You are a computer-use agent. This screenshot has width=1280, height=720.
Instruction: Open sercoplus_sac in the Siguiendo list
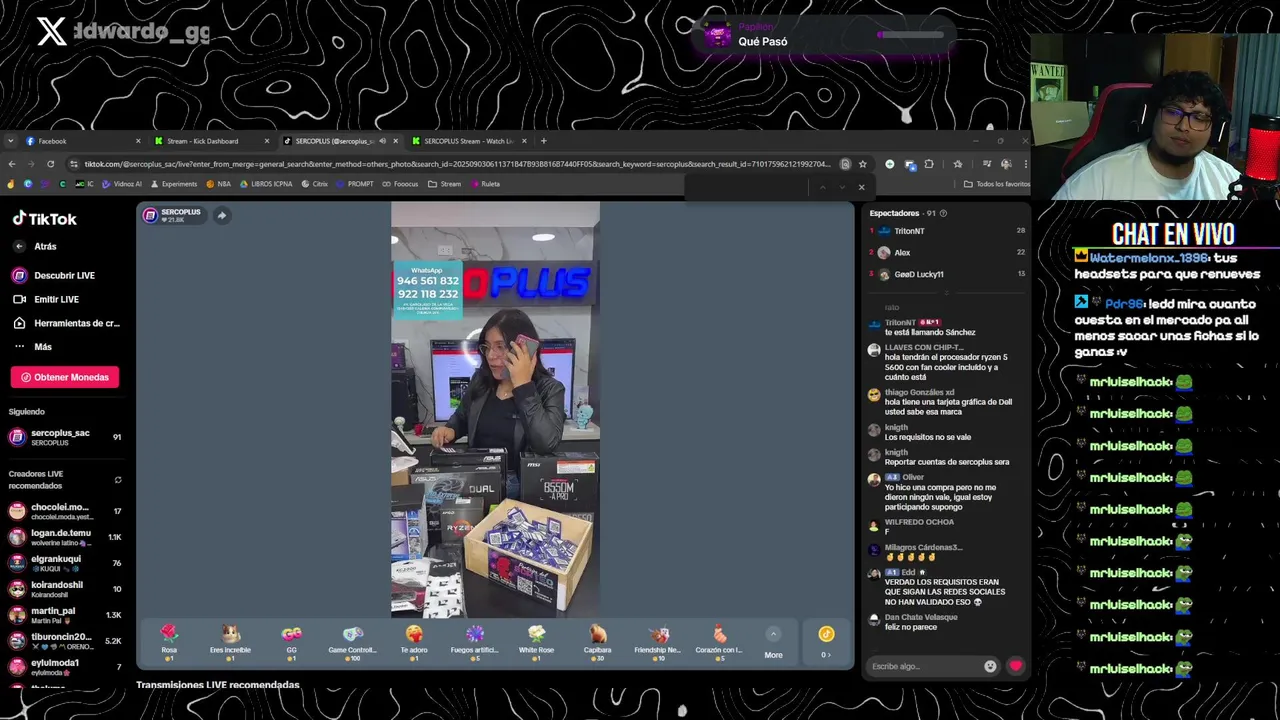(x=65, y=437)
